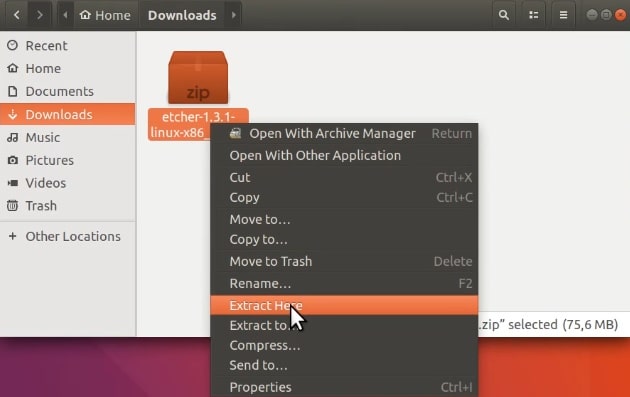Open Properties from the context menu

pyautogui.click(x=344, y=387)
